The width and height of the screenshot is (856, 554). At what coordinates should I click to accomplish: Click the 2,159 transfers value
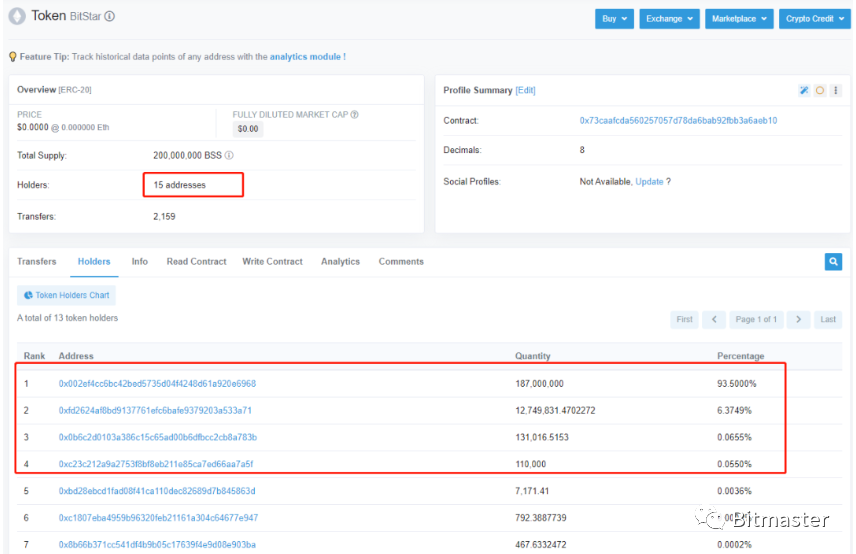pyautogui.click(x=164, y=217)
